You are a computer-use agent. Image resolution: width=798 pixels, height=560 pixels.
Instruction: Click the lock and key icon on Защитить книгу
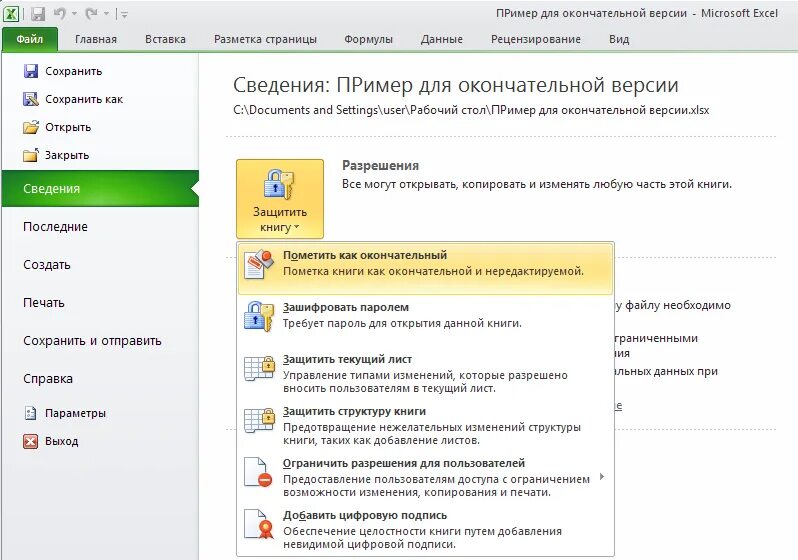click(x=279, y=184)
